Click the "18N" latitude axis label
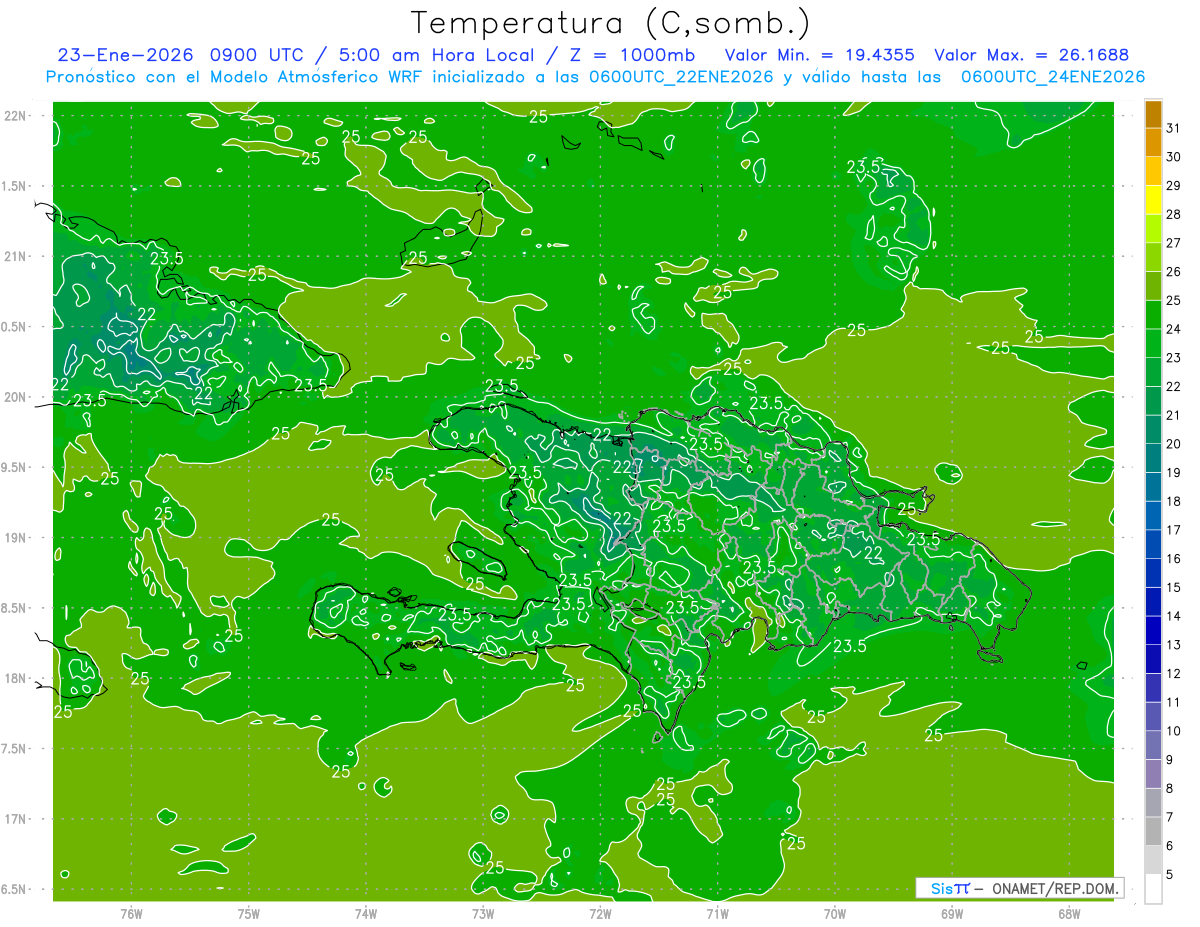 click(x=15, y=678)
